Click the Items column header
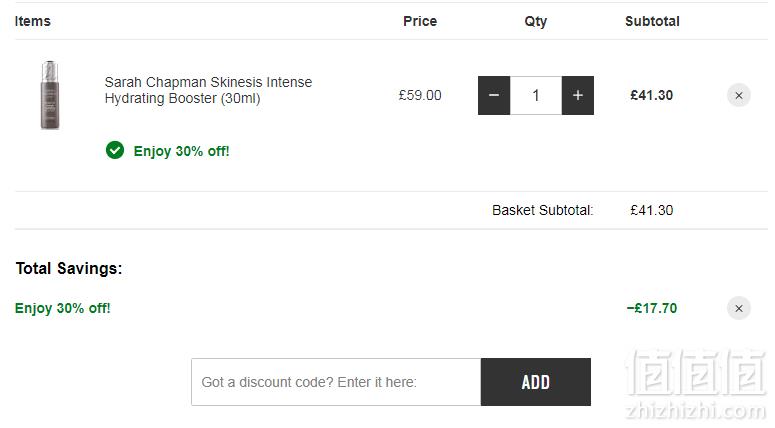775x428 pixels. [x=33, y=21]
